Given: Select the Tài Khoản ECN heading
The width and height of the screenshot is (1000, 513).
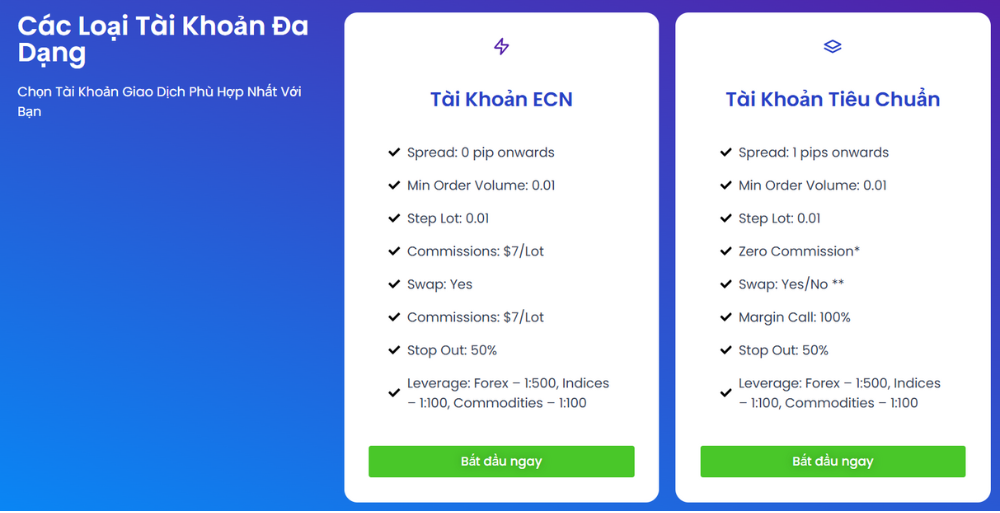Looking at the screenshot, I should [501, 99].
